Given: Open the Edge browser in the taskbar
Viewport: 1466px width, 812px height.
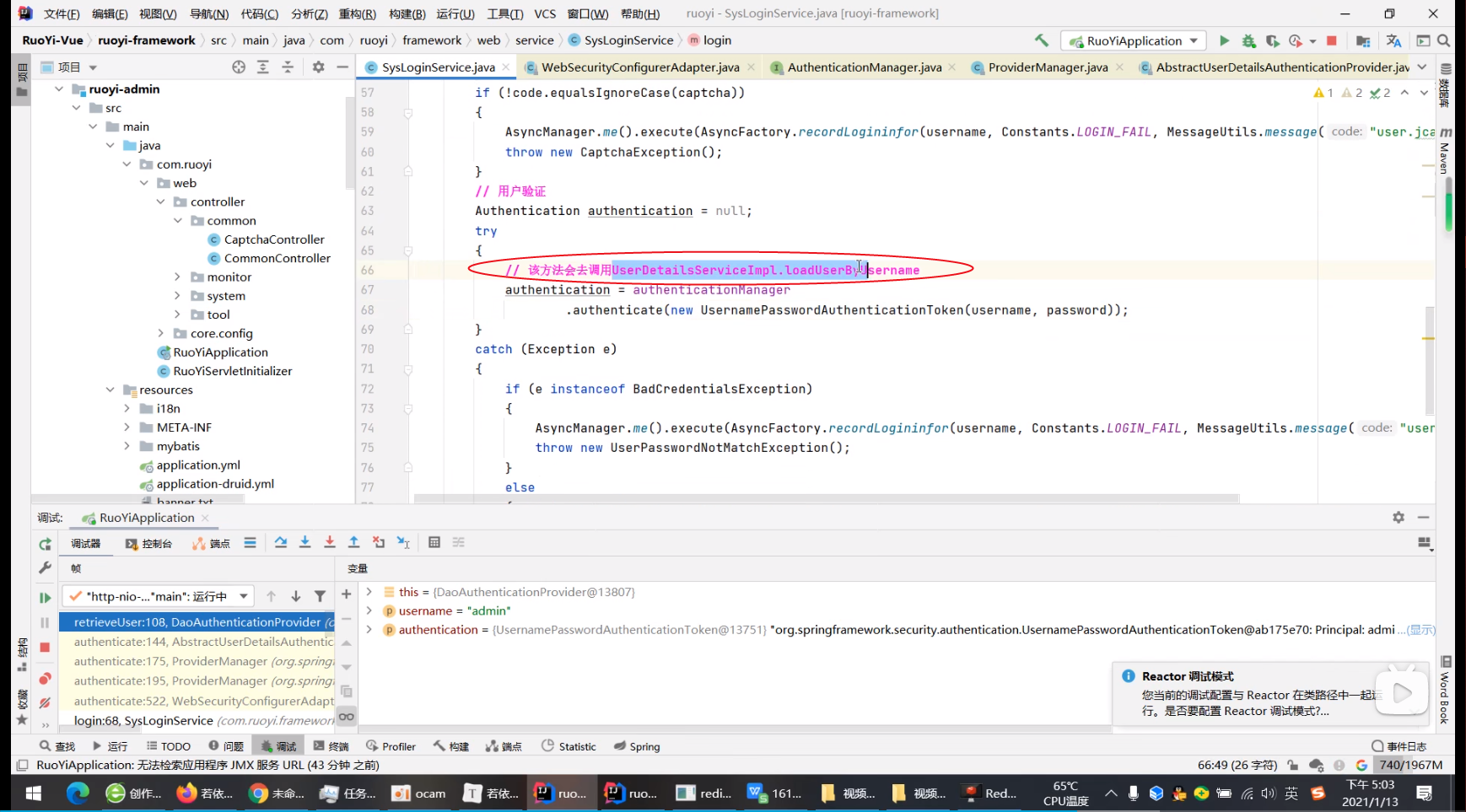Looking at the screenshot, I should pos(78,793).
